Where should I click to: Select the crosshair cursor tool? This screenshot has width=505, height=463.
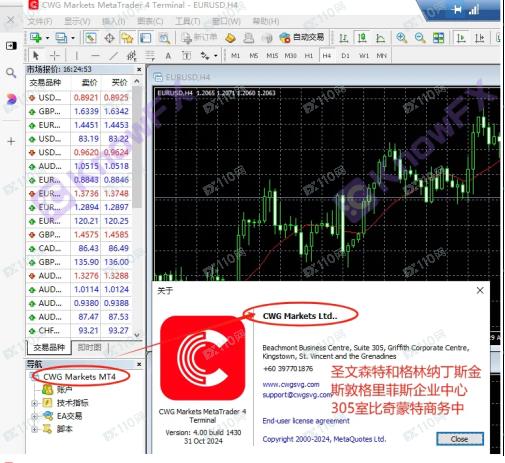(55, 56)
